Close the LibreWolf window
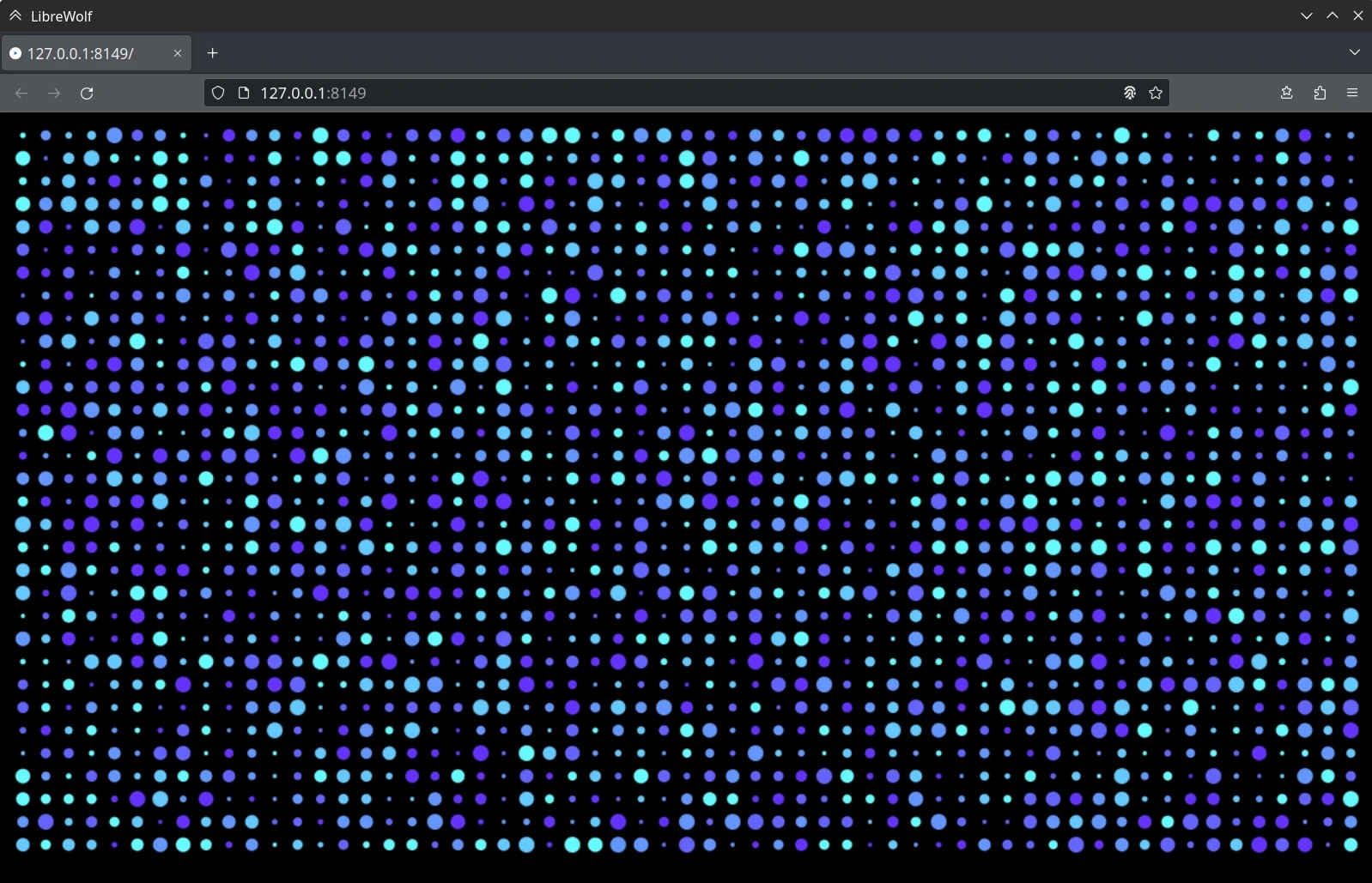Viewport: 1372px width, 883px height. coord(1357,15)
